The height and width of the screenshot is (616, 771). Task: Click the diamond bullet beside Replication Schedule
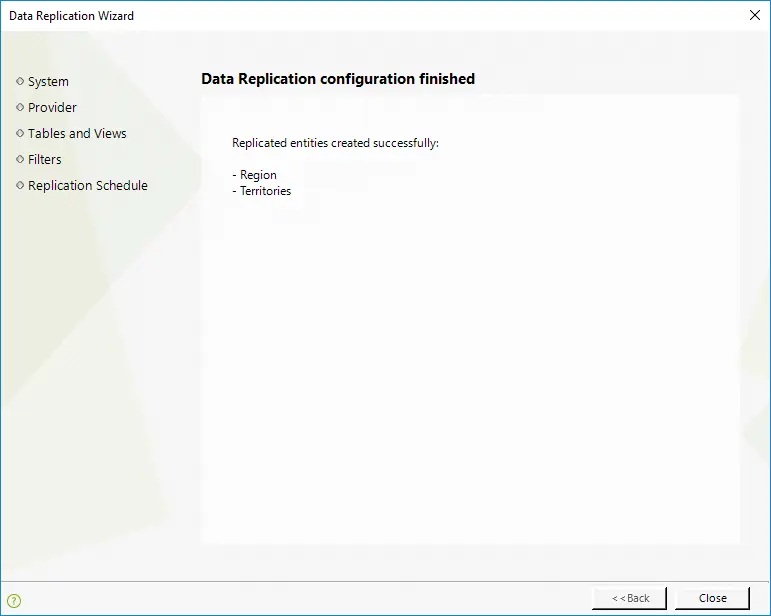pos(20,185)
